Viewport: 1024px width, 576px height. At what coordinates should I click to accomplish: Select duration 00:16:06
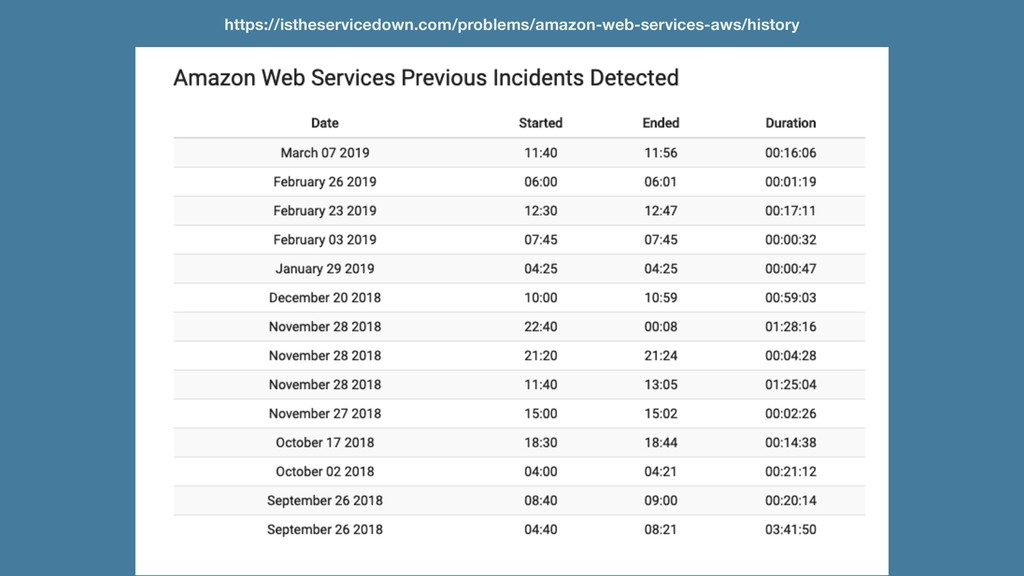[x=791, y=153]
